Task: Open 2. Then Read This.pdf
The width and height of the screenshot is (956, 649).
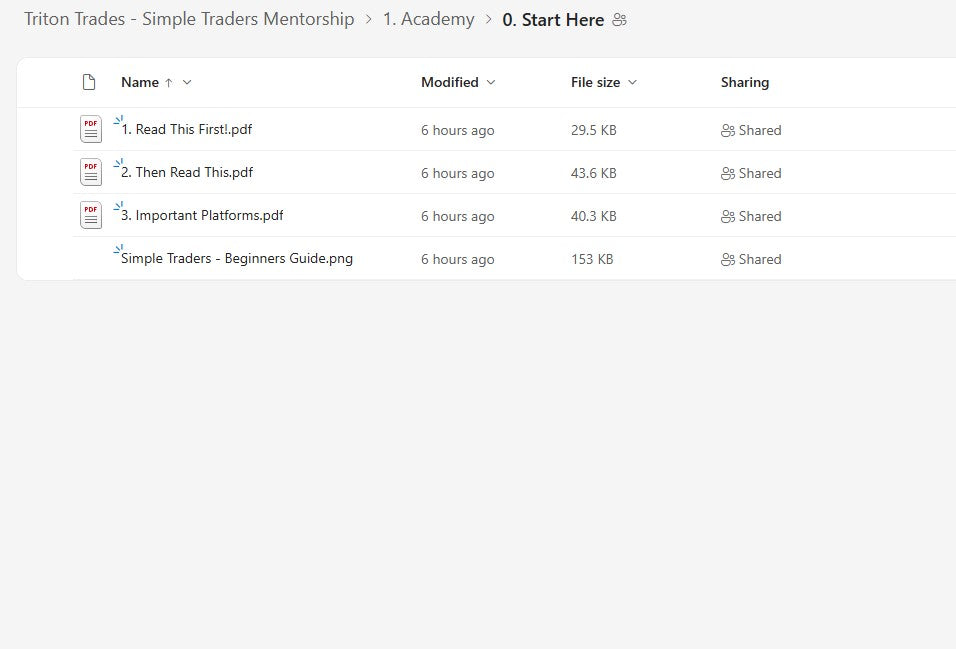Action: coord(186,172)
